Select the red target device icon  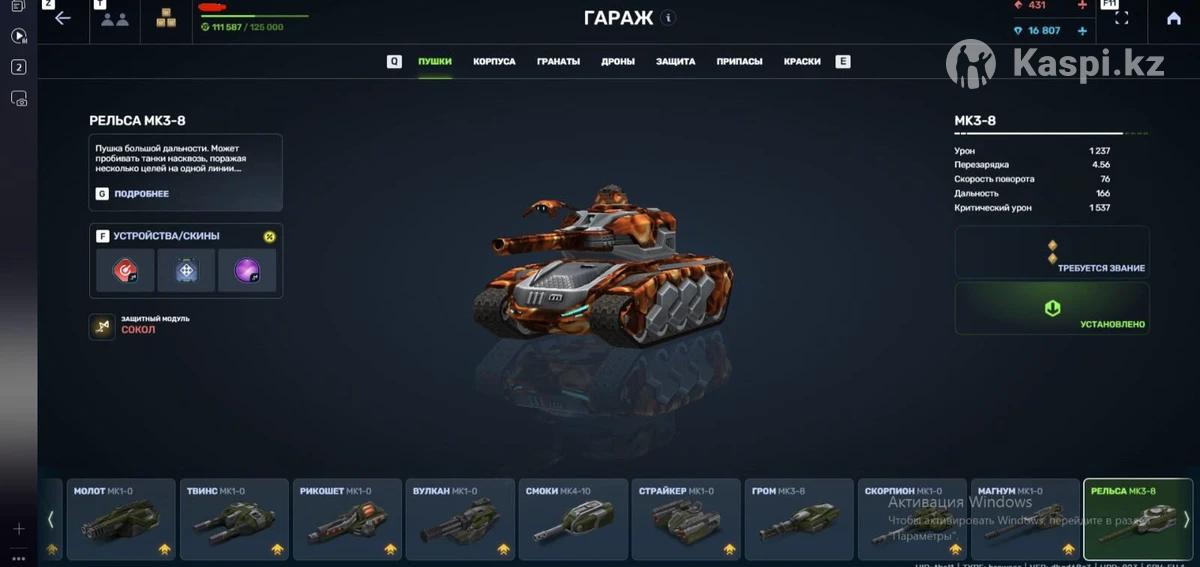pos(126,270)
